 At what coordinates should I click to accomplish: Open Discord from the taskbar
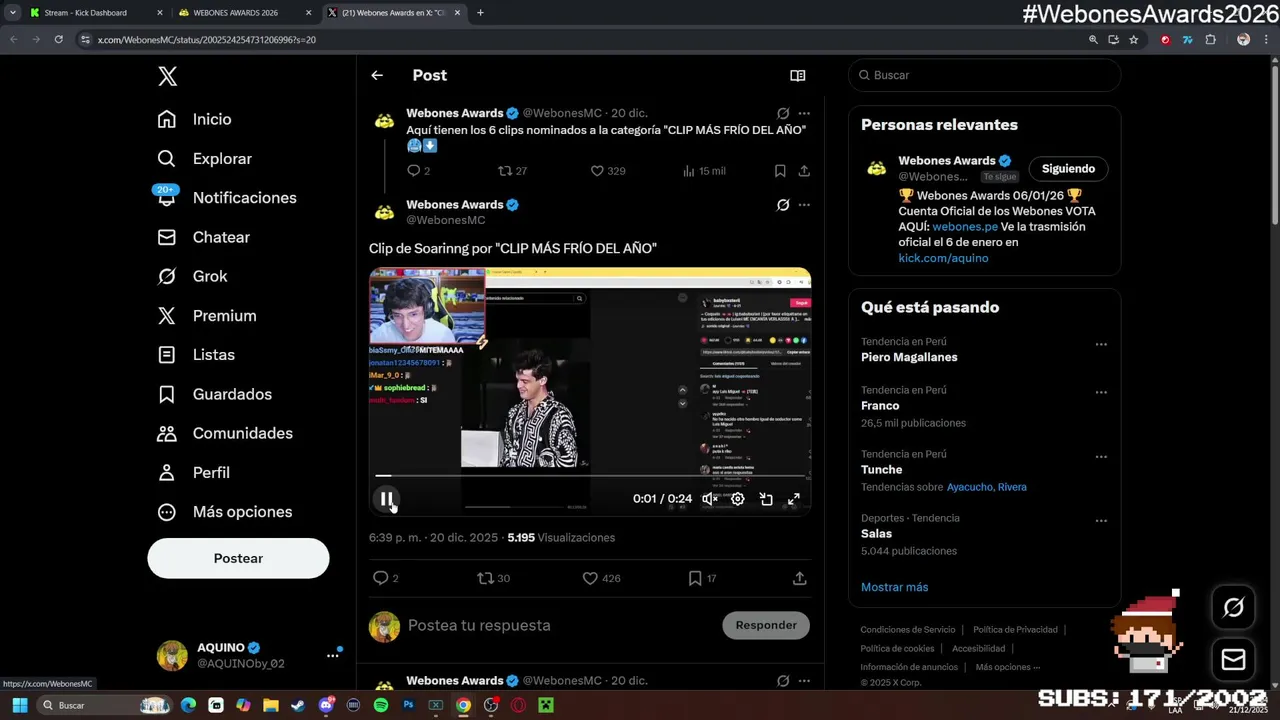pyautogui.click(x=326, y=705)
